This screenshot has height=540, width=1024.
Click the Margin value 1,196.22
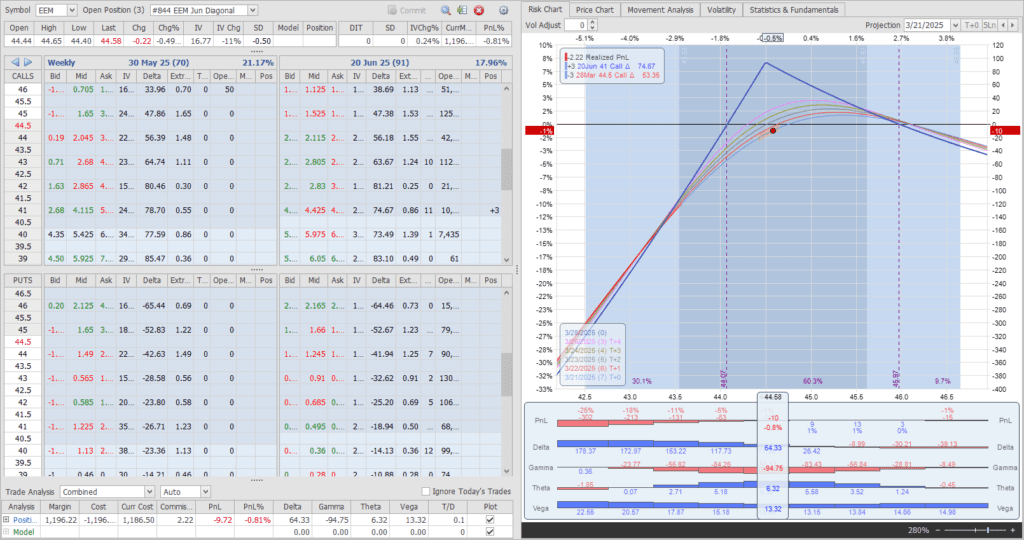click(x=61, y=520)
